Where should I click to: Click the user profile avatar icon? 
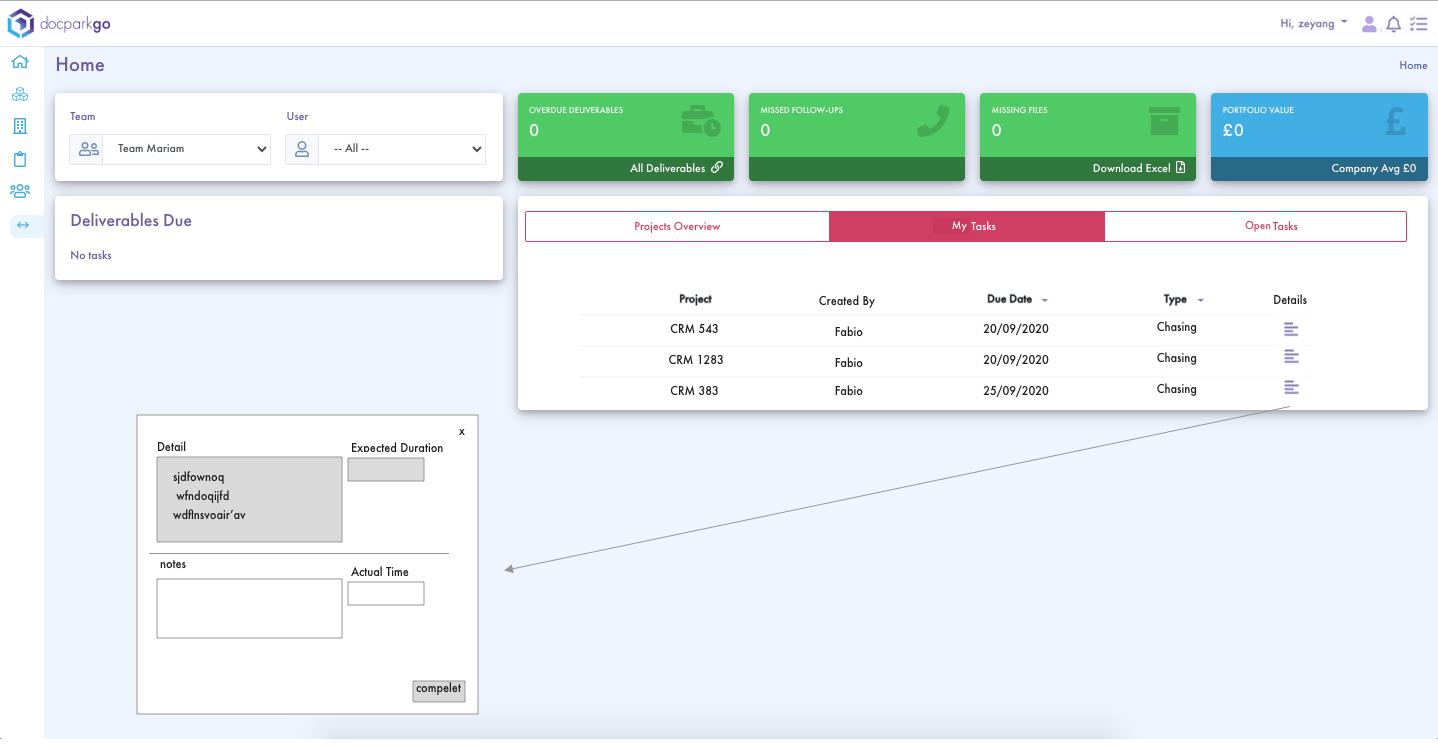(x=1369, y=24)
